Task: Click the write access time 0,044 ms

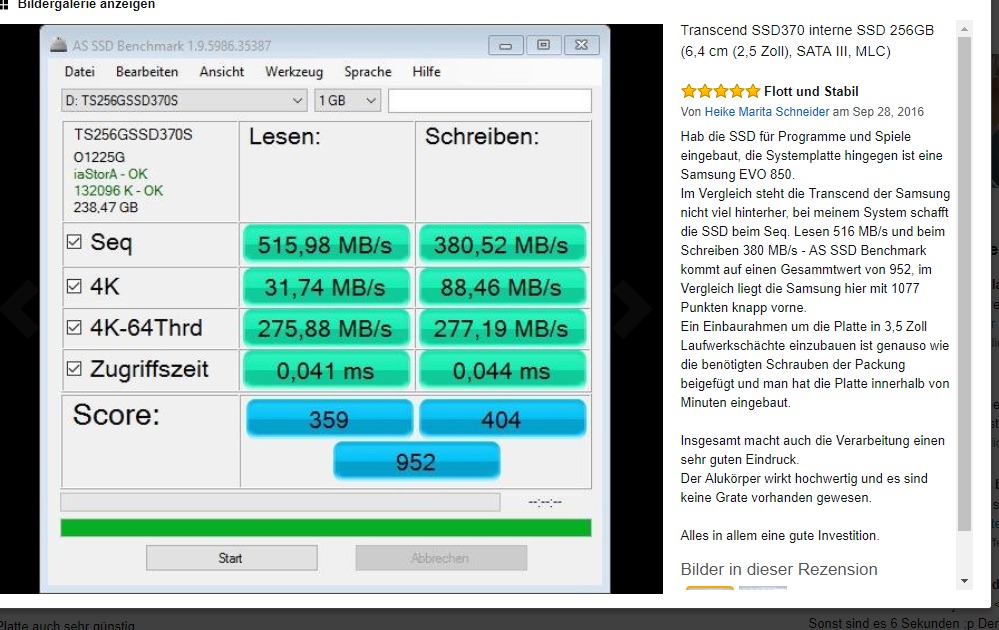Action: [501, 371]
